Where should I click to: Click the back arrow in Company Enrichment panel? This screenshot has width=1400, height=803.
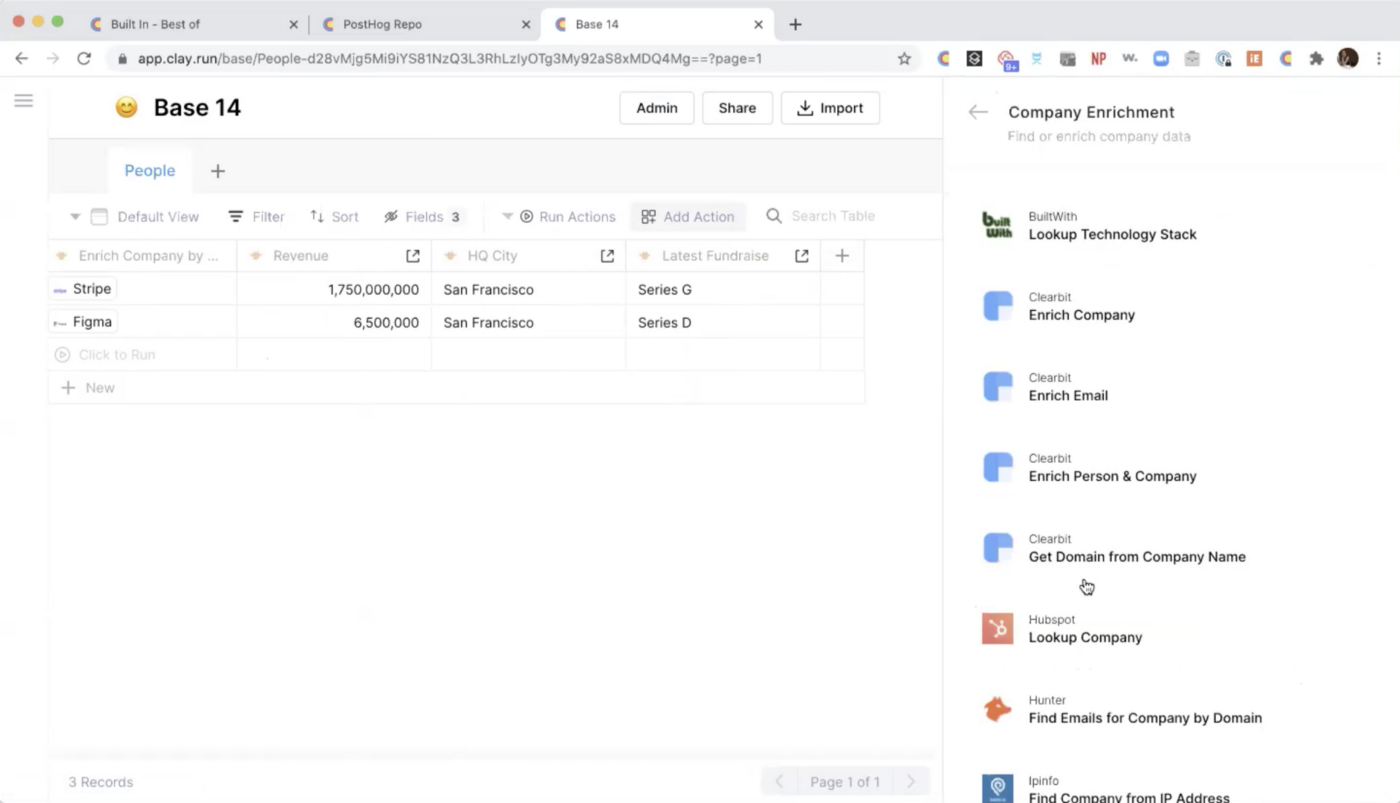pyautogui.click(x=978, y=112)
